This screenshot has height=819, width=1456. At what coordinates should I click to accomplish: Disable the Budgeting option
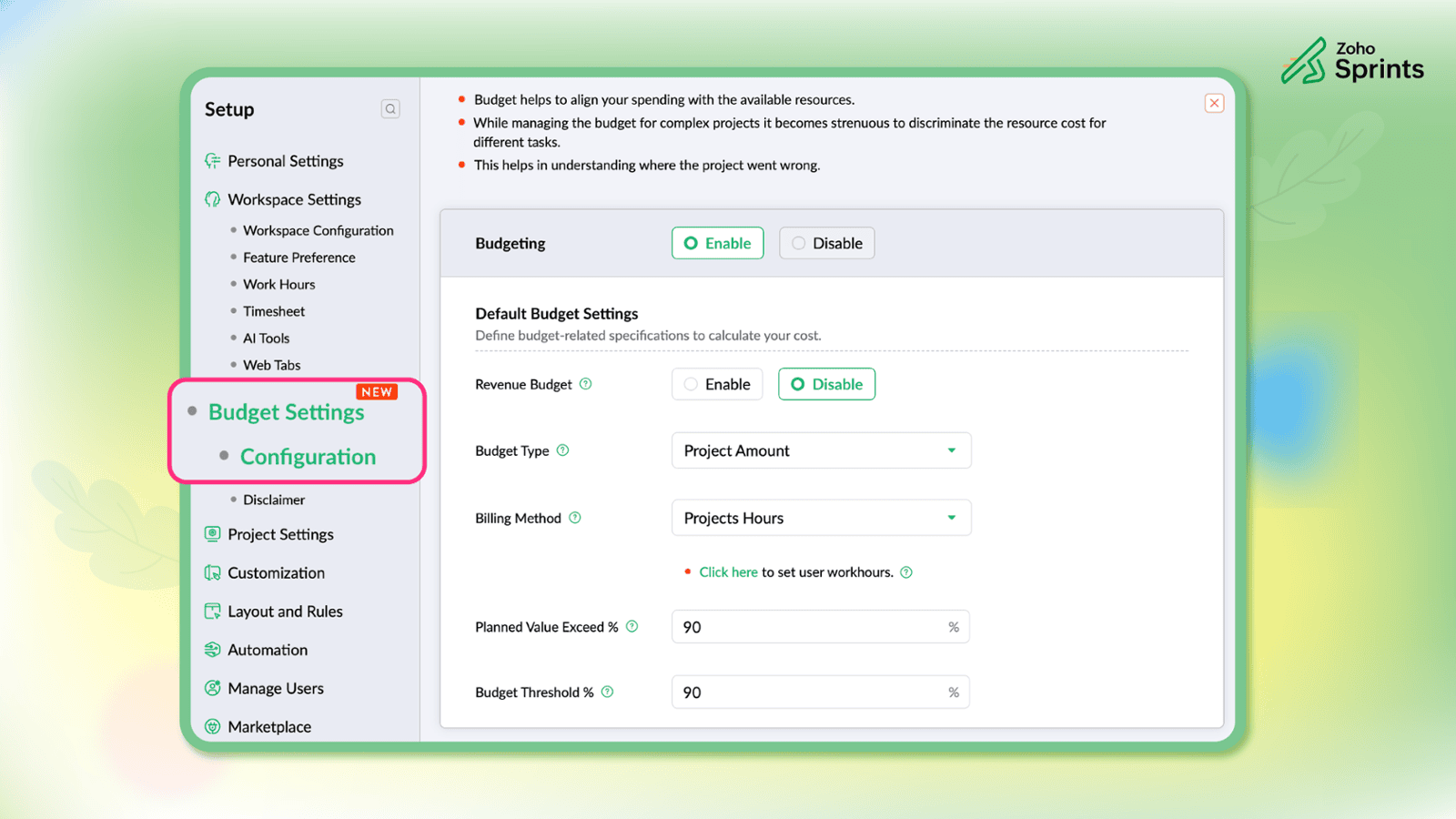click(x=826, y=243)
